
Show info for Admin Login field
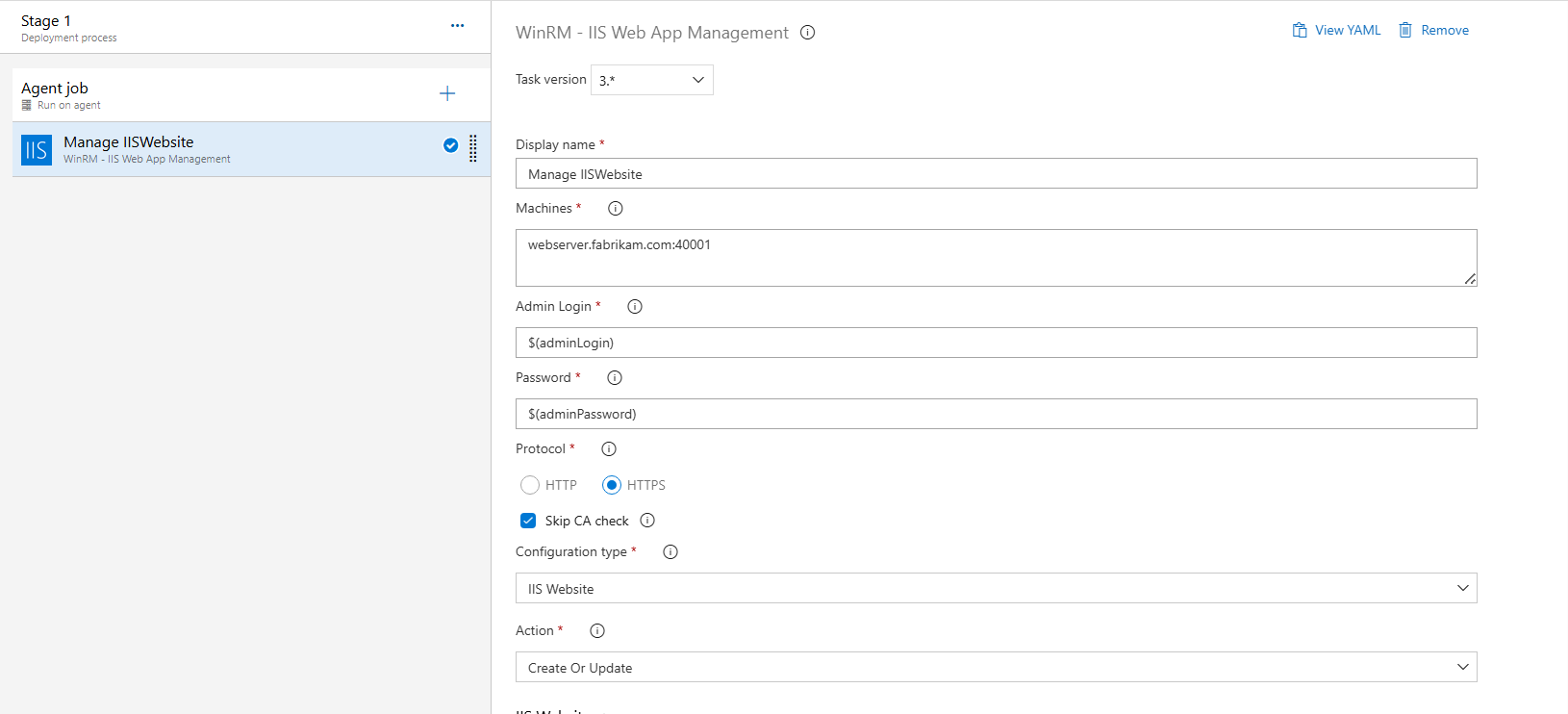(x=635, y=307)
